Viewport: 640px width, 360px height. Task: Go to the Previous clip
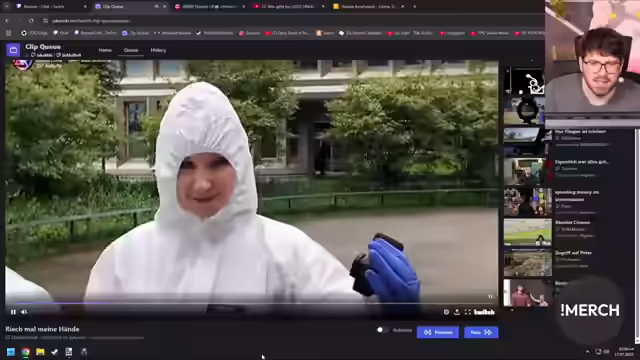pos(438,332)
